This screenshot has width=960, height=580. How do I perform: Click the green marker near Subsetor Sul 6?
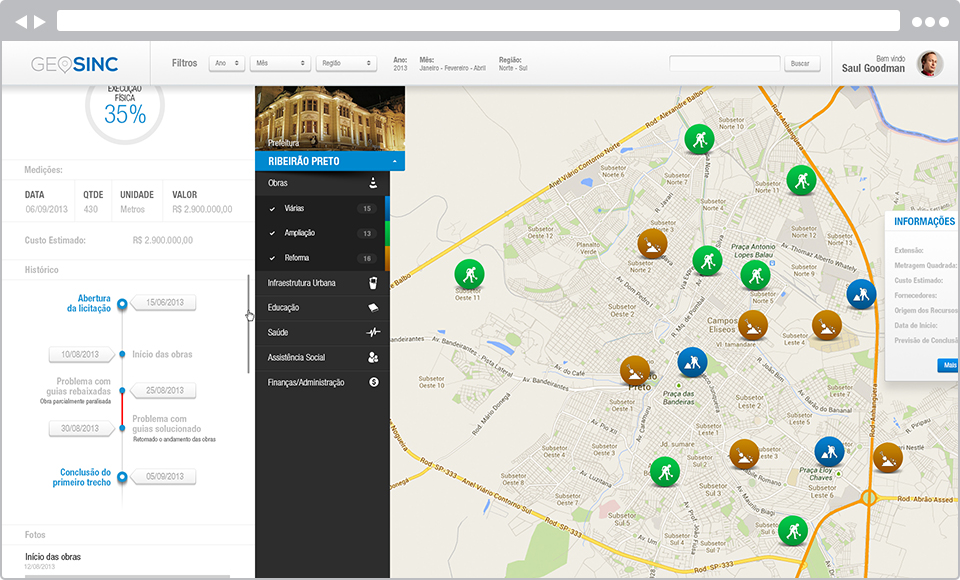(x=793, y=530)
